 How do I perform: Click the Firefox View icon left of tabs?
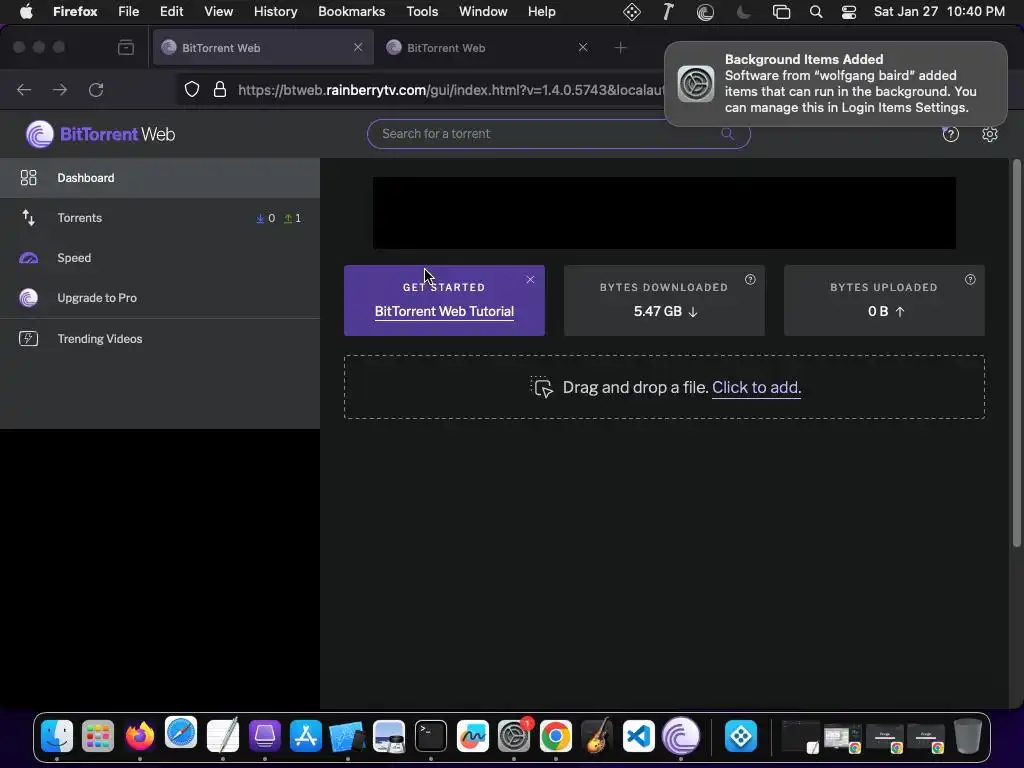coord(126,47)
